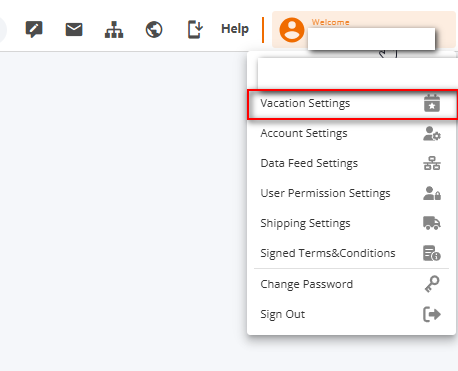Open the Help link
458x371 pixels.
[x=235, y=29]
